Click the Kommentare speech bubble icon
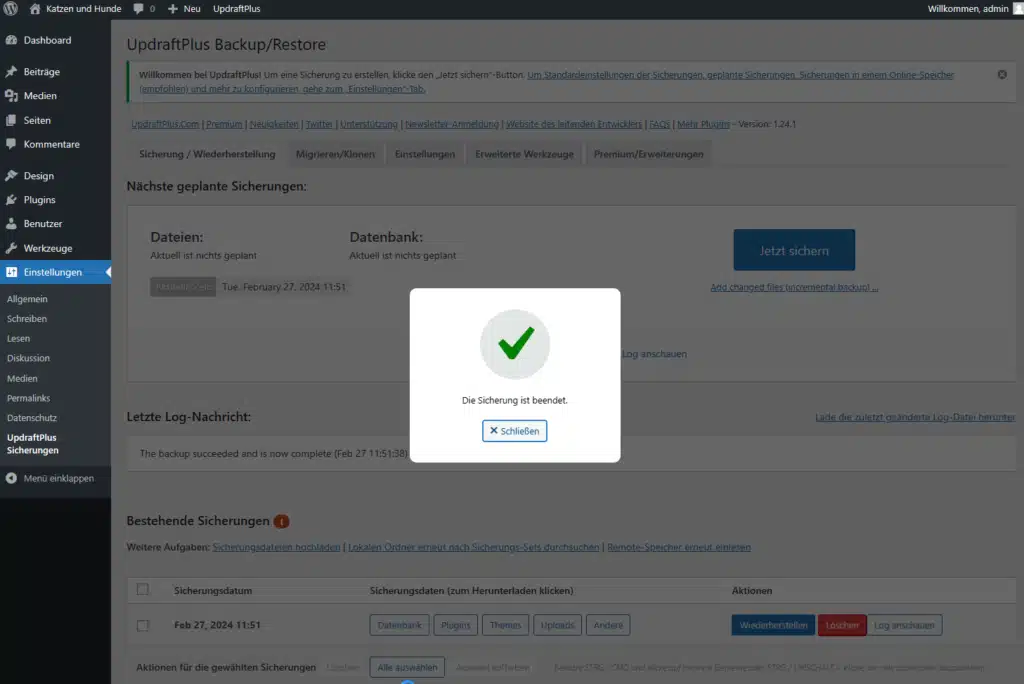 (x=11, y=144)
